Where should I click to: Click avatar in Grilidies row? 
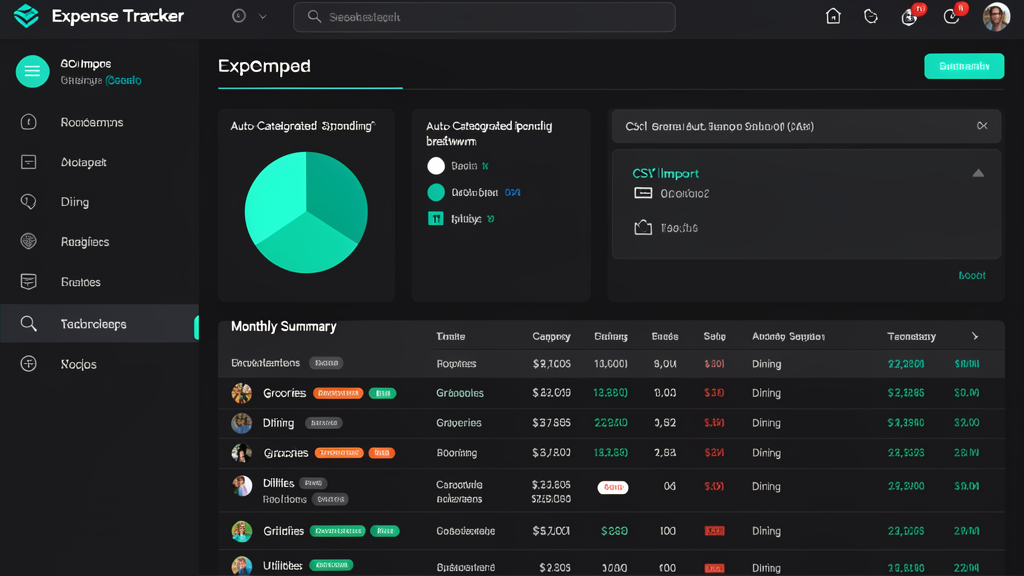(242, 531)
